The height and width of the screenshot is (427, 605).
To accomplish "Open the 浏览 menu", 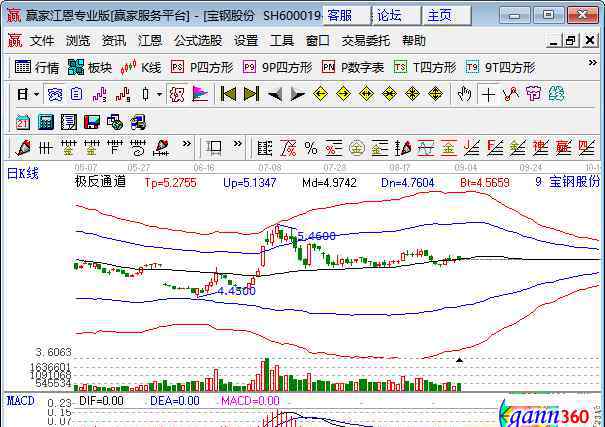I will click(78, 41).
